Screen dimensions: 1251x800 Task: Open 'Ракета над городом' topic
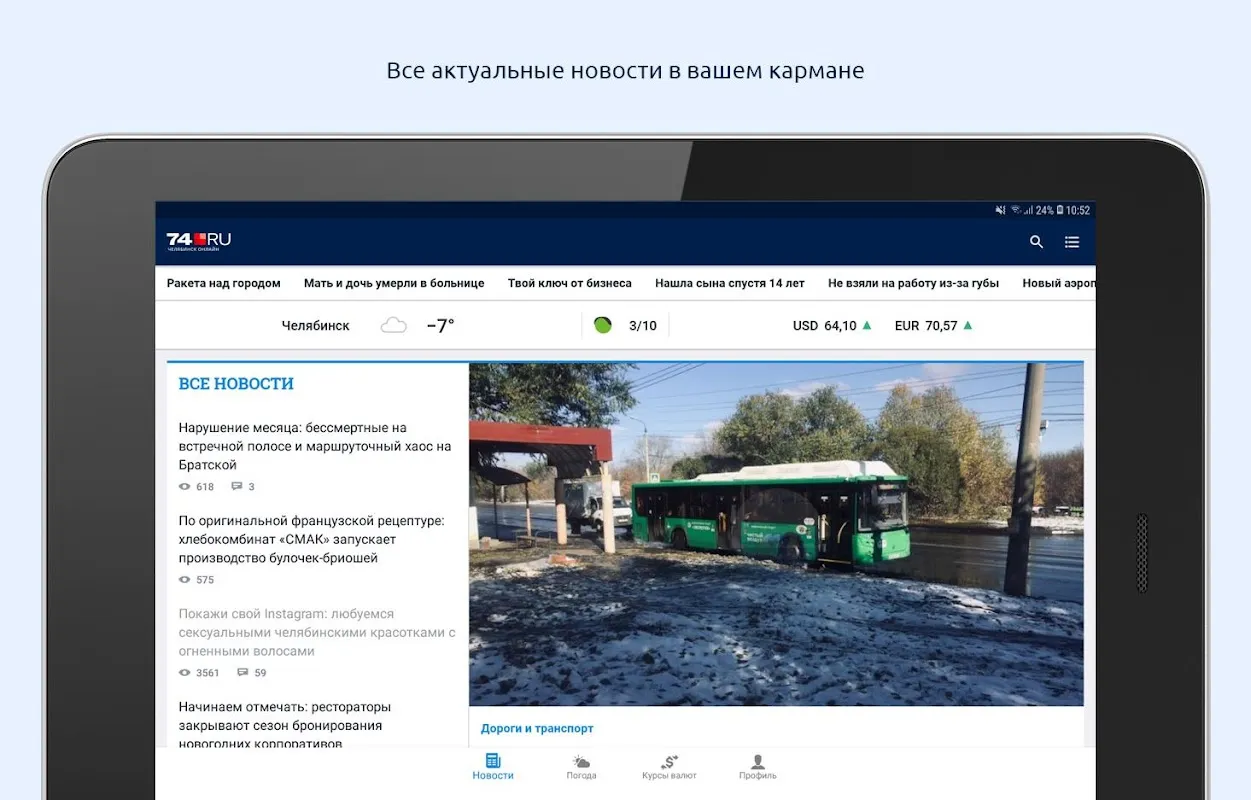click(223, 283)
